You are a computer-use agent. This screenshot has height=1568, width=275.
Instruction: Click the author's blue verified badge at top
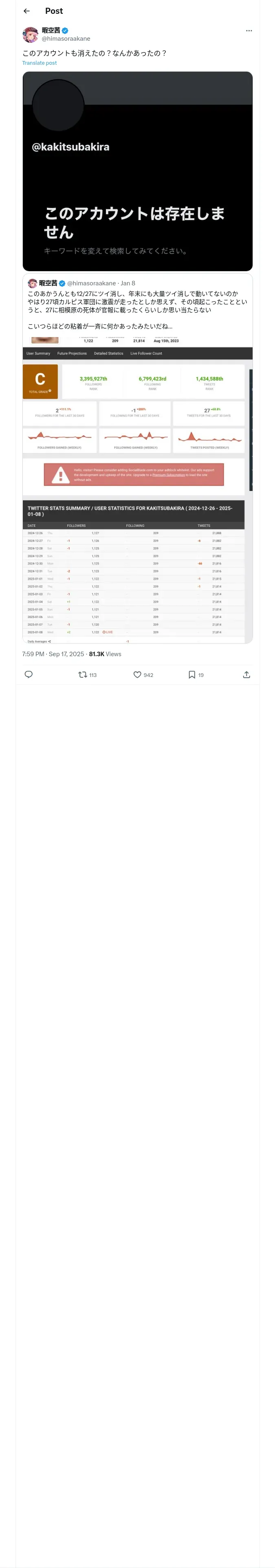(65, 31)
